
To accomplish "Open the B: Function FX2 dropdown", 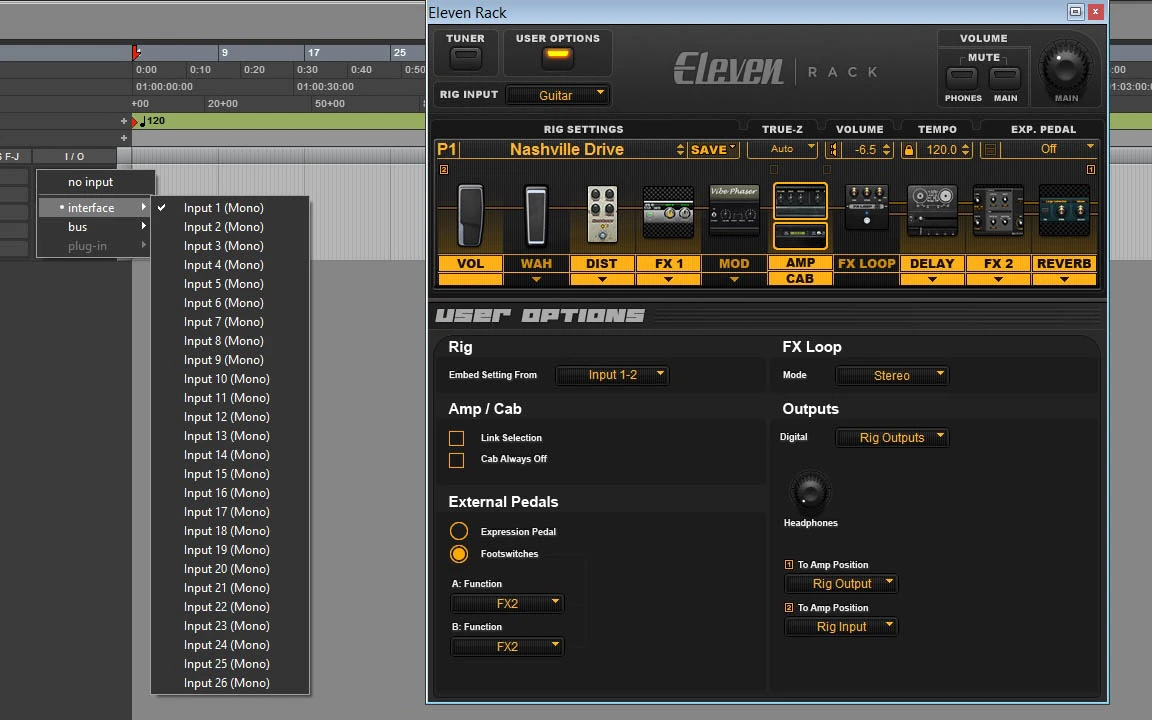I will pyautogui.click(x=507, y=647).
